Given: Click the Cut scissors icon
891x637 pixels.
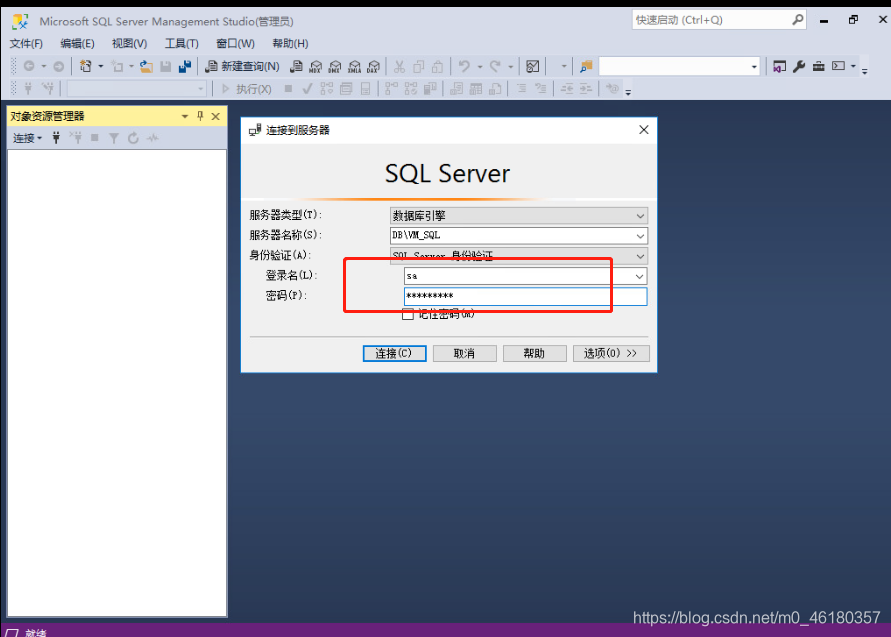Looking at the screenshot, I should (399, 66).
